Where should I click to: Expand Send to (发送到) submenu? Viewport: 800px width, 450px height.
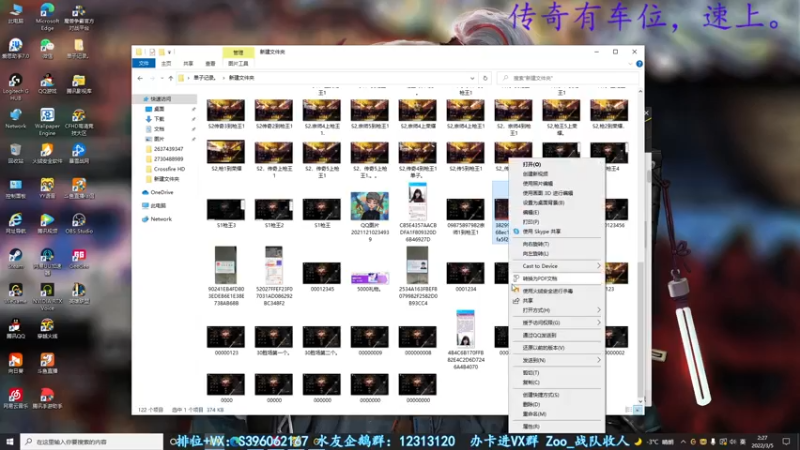pos(557,360)
